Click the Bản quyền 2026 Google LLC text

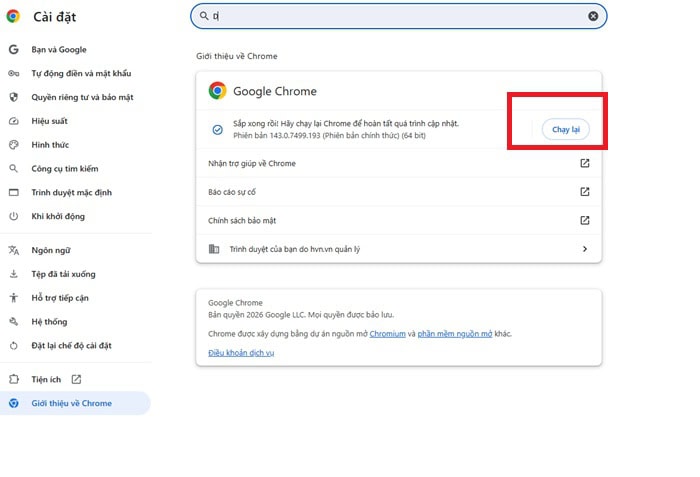coord(301,315)
